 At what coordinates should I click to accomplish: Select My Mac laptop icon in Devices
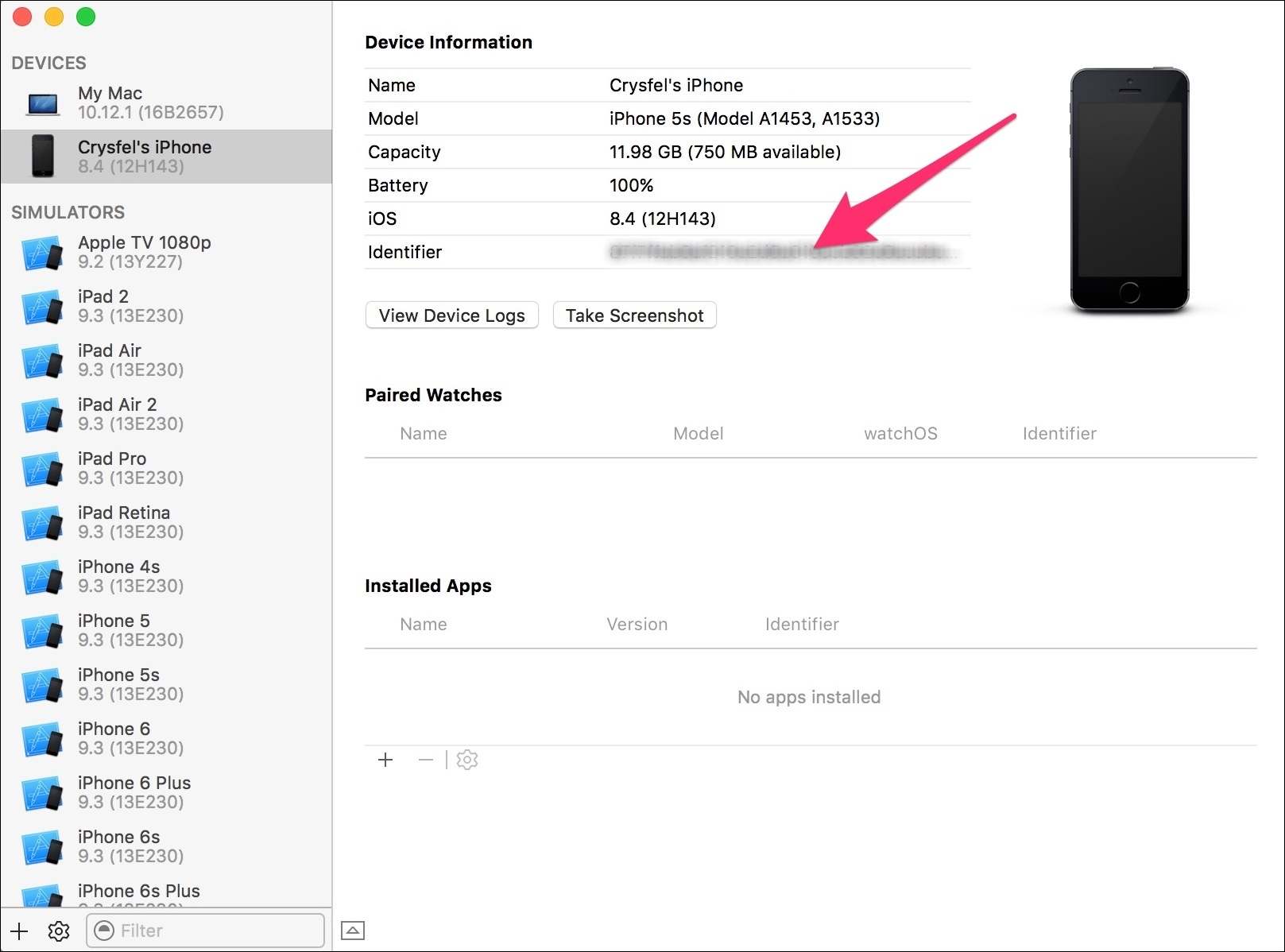pyautogui.click(x=43, y=103)
